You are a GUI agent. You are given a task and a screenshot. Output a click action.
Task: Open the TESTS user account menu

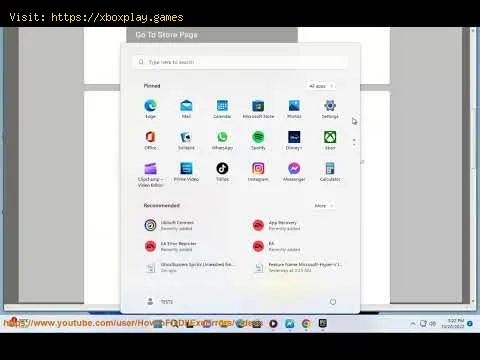coord(159,302)
